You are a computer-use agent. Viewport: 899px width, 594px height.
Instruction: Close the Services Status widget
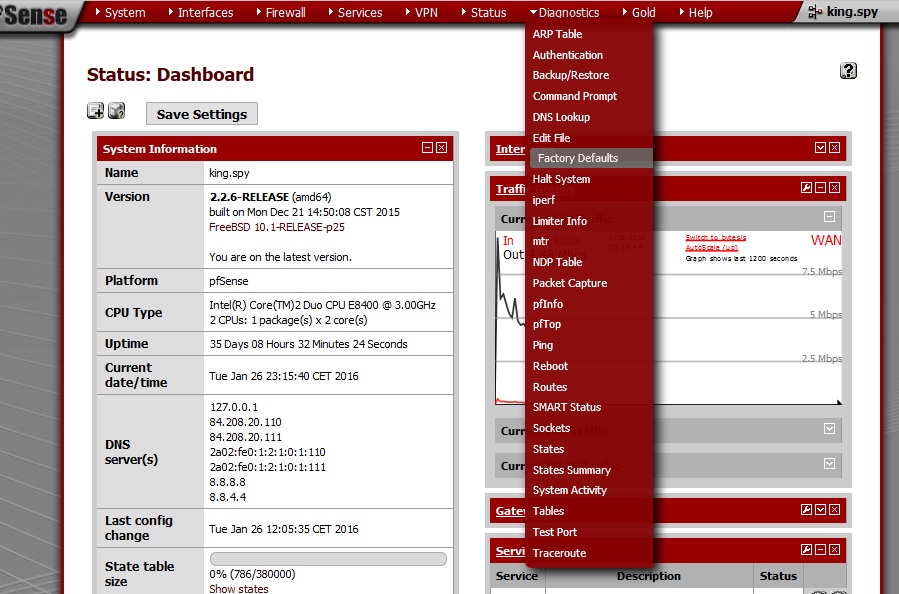pyautogui.click(x=835, y=550)
